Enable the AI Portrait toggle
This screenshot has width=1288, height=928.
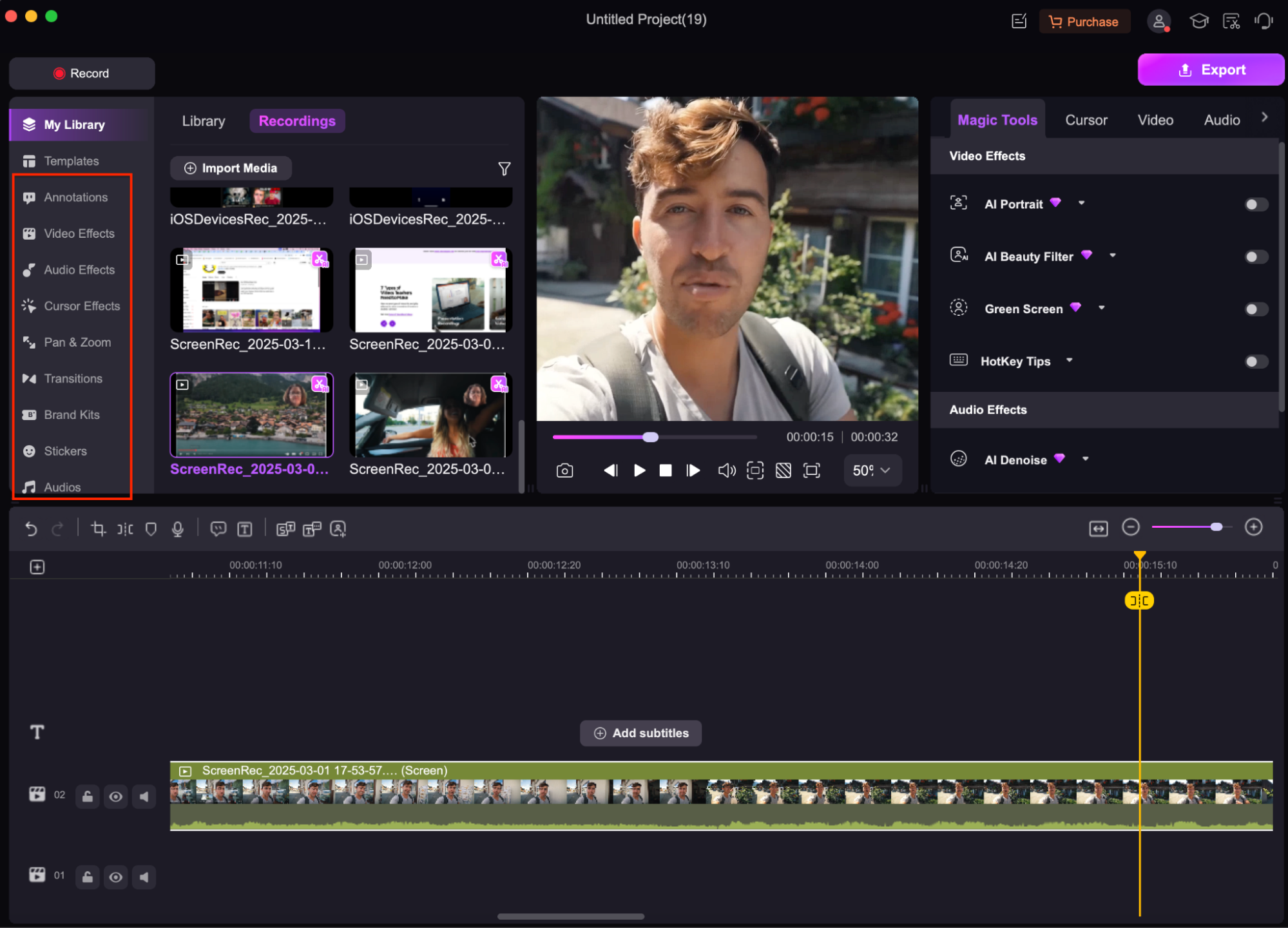click(1255, 204)
